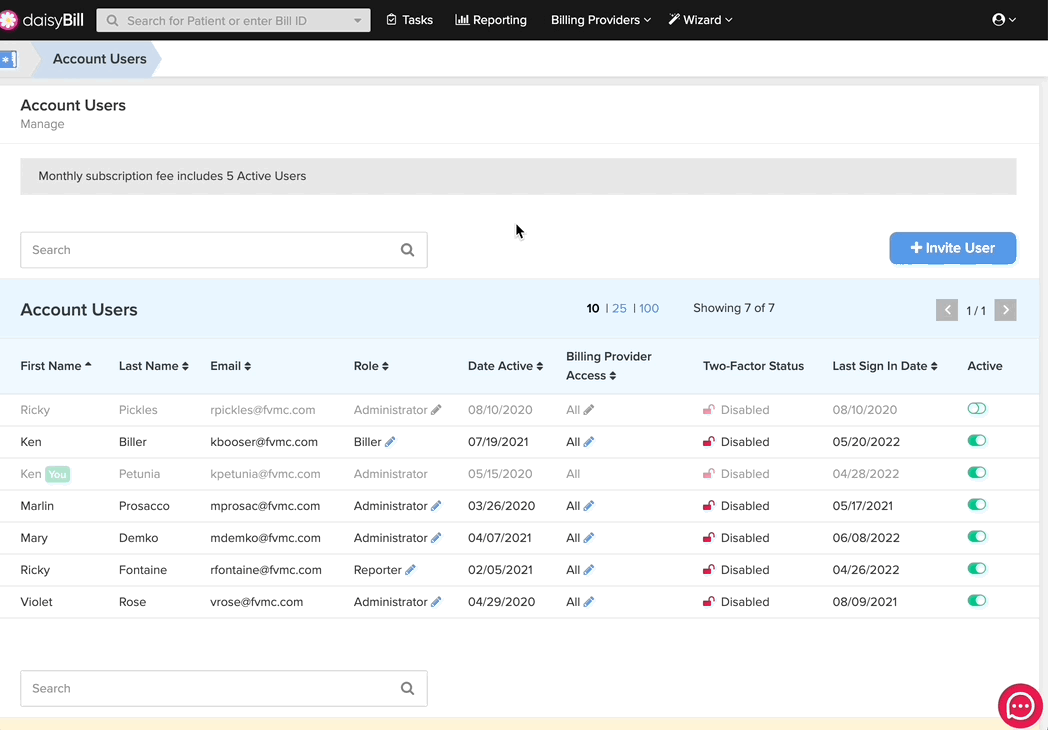1048x730 pixels.
Task: Open the live chat bubble icon
Action: pyautogui.click(x=1020, y=705)
